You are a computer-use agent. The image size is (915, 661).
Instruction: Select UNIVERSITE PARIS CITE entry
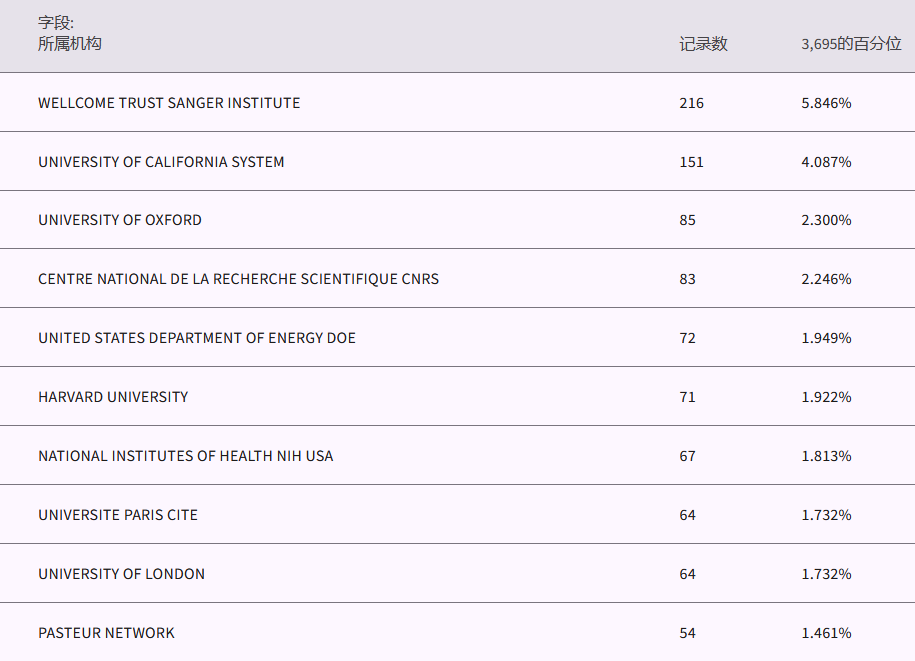click(x=118, y=515)
